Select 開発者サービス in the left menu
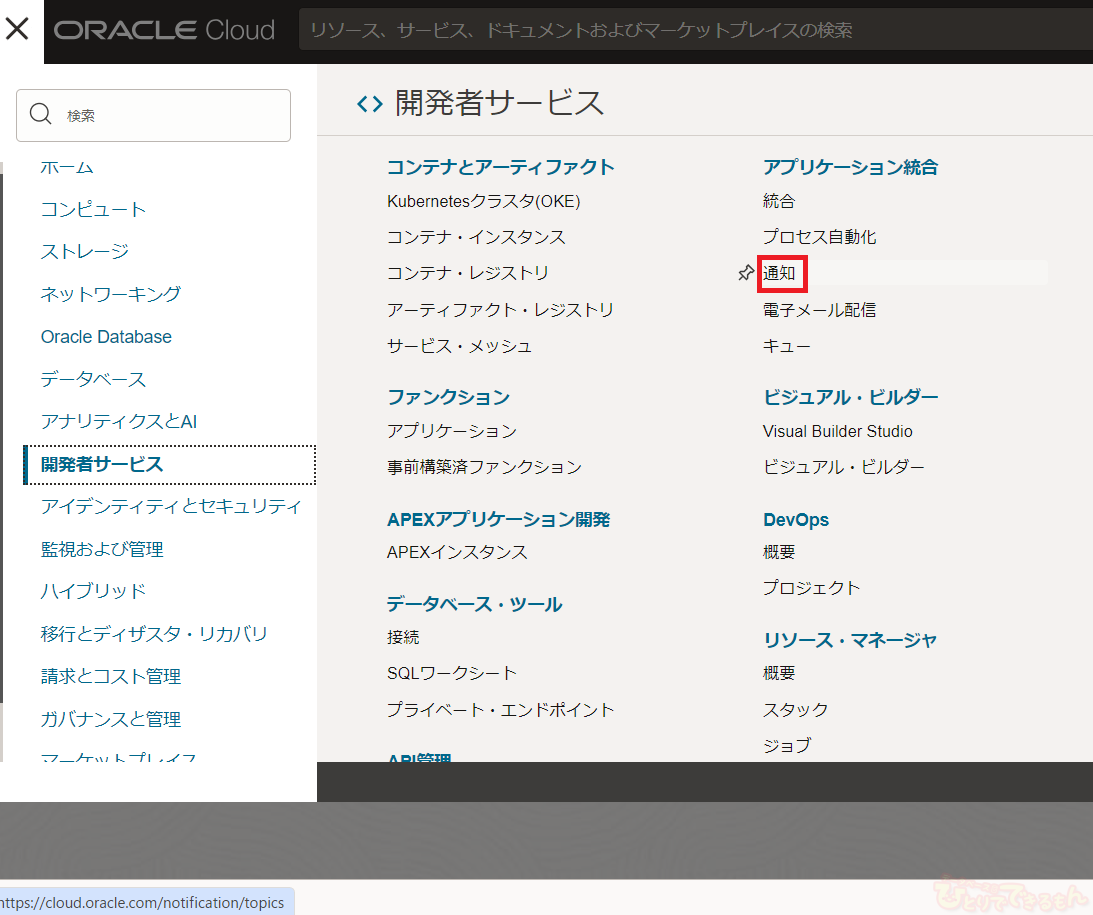This screenshot has width=1093, height=915. tap(102, 464)
